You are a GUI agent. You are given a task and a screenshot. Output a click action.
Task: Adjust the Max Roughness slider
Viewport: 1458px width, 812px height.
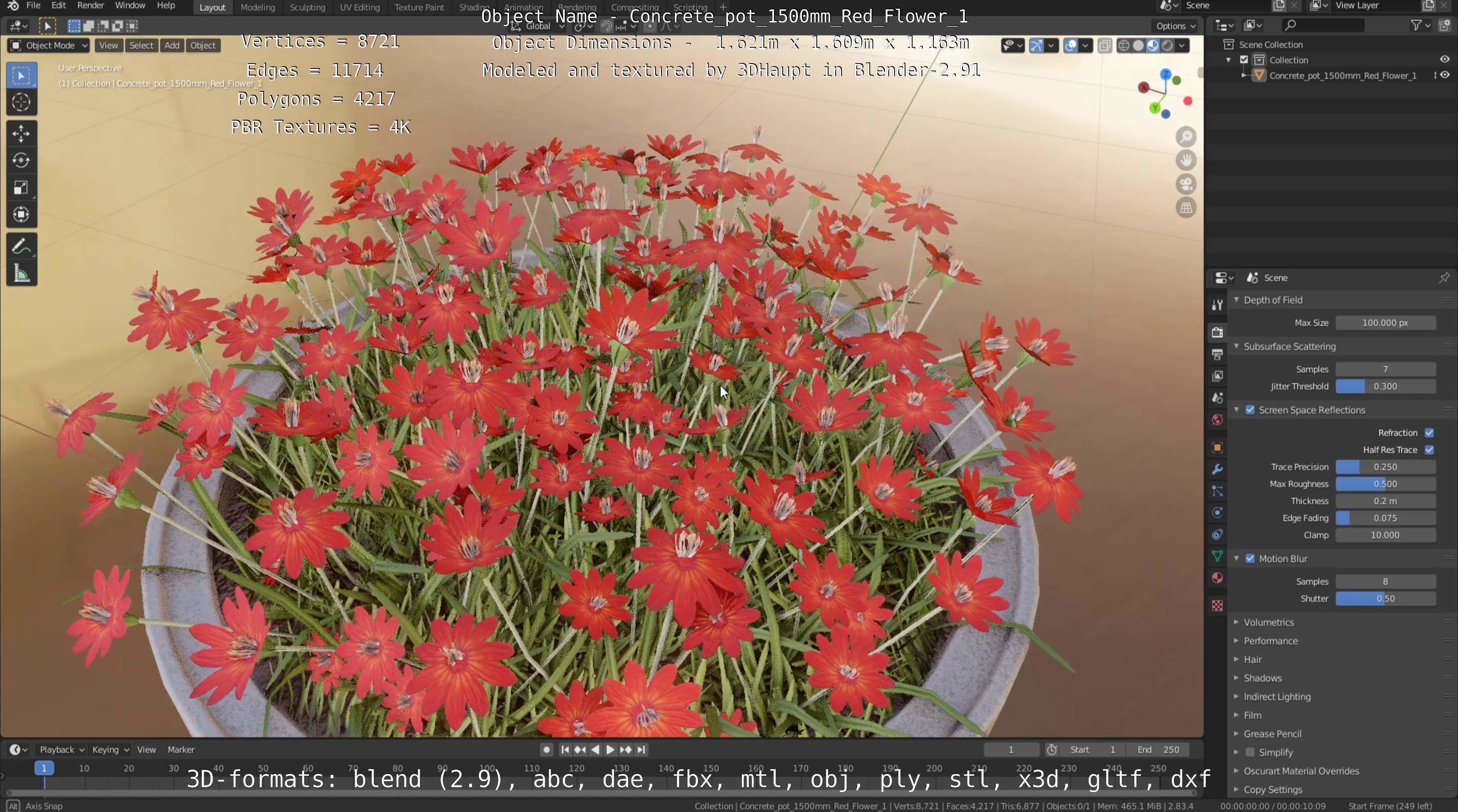tap(1385, 484)
